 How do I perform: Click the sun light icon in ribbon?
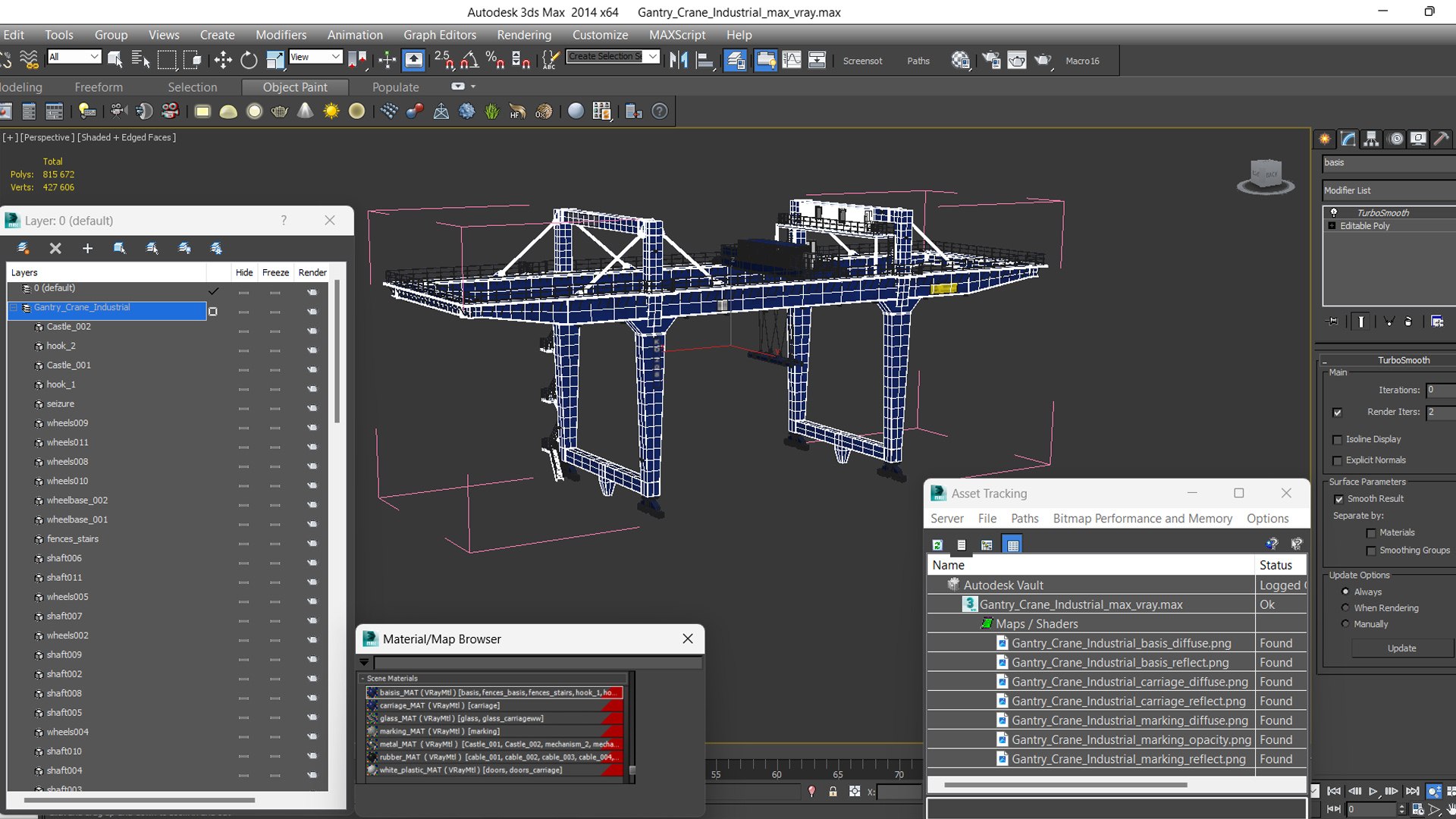331,111
